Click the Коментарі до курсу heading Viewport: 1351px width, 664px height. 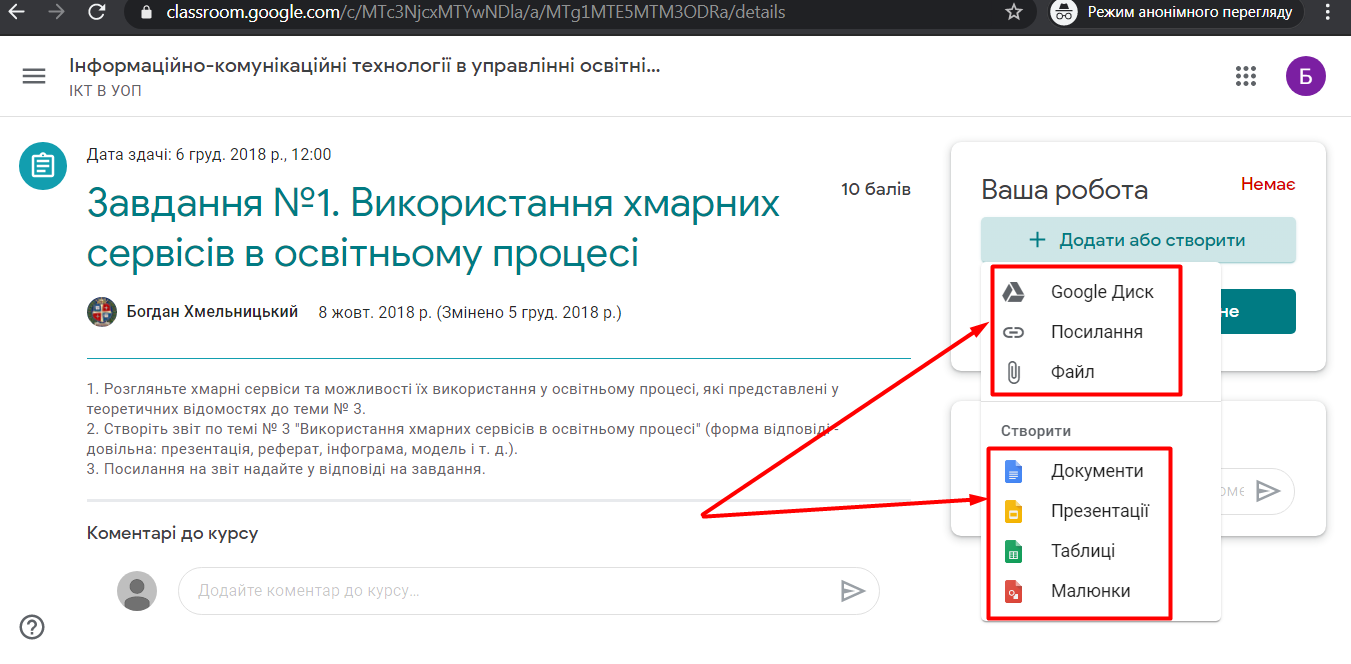[172, 533]
